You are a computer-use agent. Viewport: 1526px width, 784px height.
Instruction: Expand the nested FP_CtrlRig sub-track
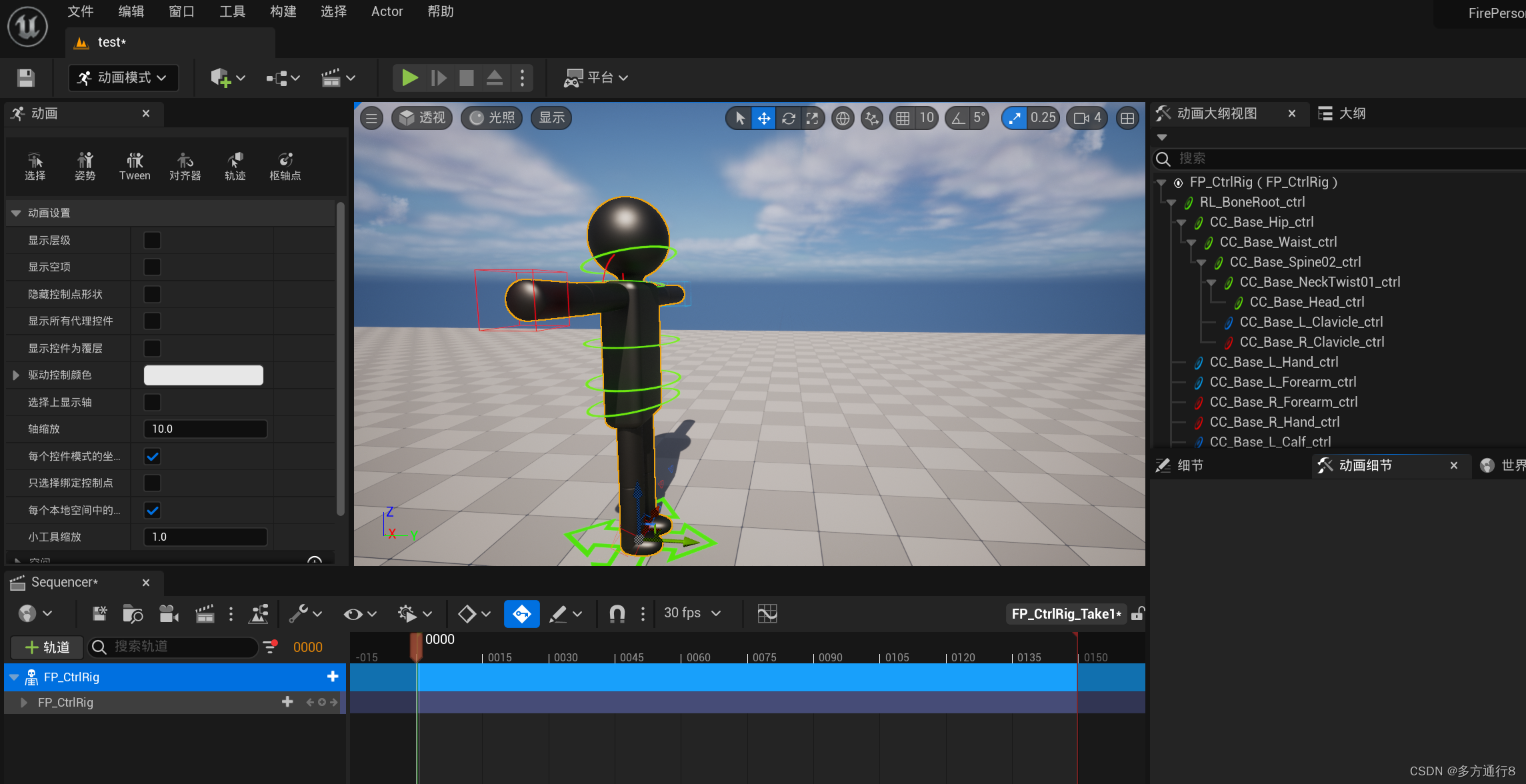[24, 703]
